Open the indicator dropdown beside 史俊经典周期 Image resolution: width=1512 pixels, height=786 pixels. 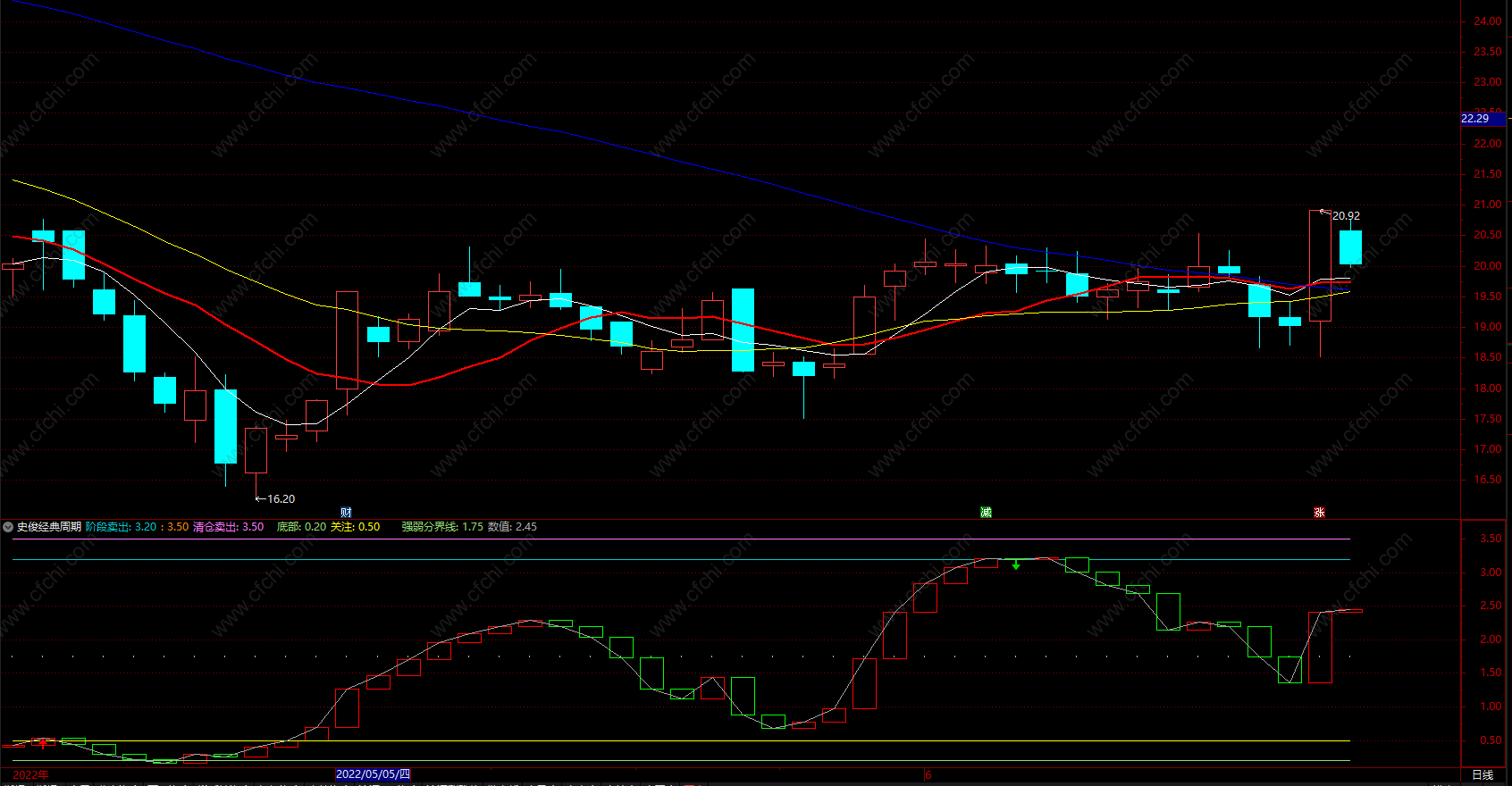tap(8, 527)
